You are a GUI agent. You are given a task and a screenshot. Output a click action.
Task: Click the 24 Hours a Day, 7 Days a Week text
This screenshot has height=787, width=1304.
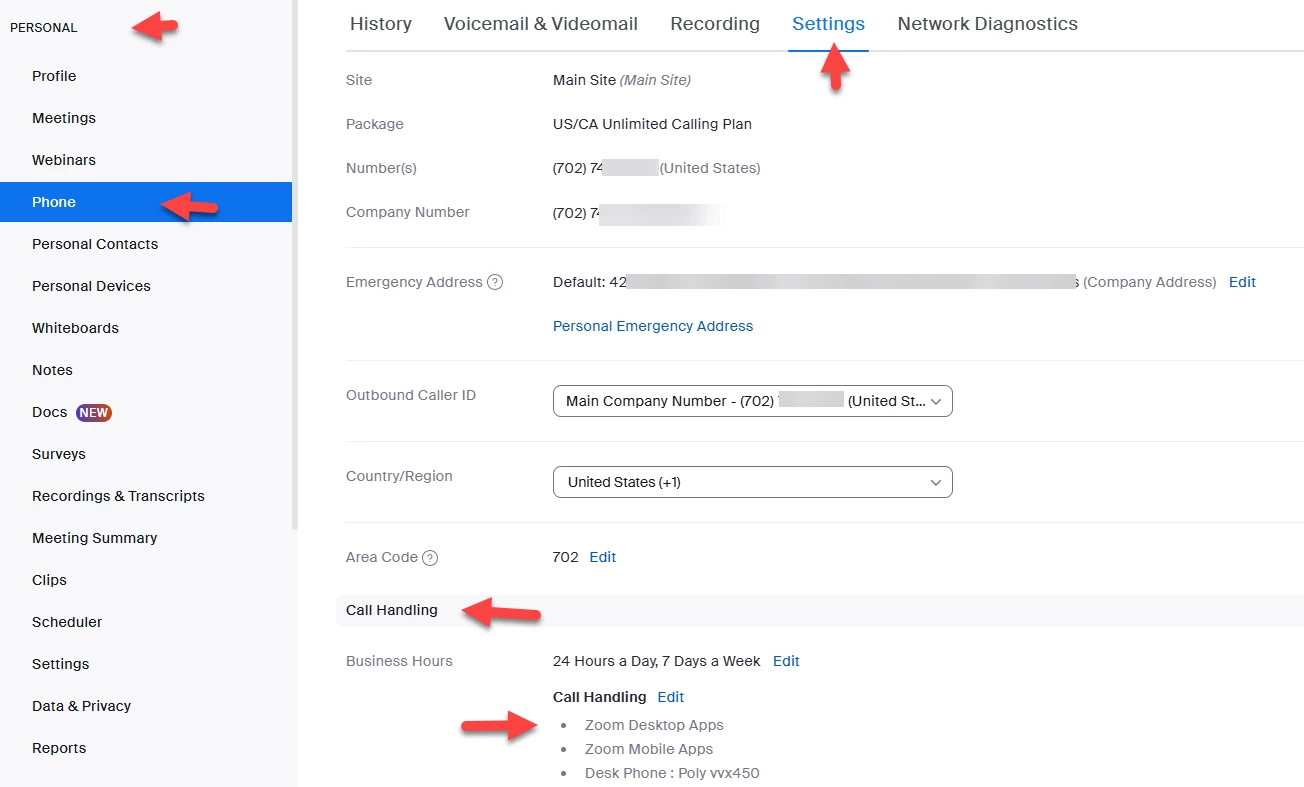click(656, 661)
